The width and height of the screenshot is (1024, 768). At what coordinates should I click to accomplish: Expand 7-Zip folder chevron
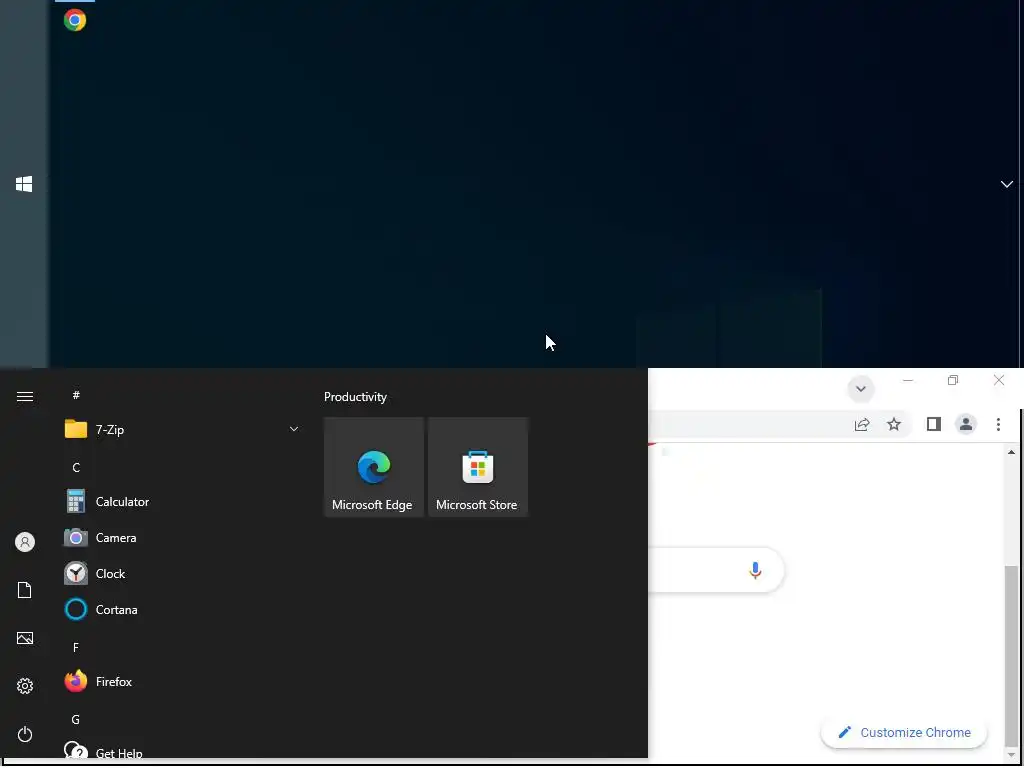(294, 429)
